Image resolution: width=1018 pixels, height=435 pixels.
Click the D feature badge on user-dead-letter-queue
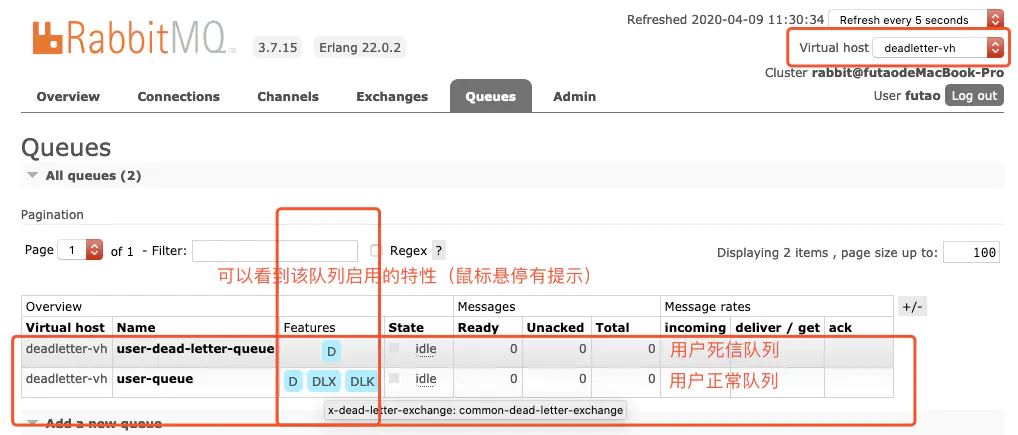[331, 352]
